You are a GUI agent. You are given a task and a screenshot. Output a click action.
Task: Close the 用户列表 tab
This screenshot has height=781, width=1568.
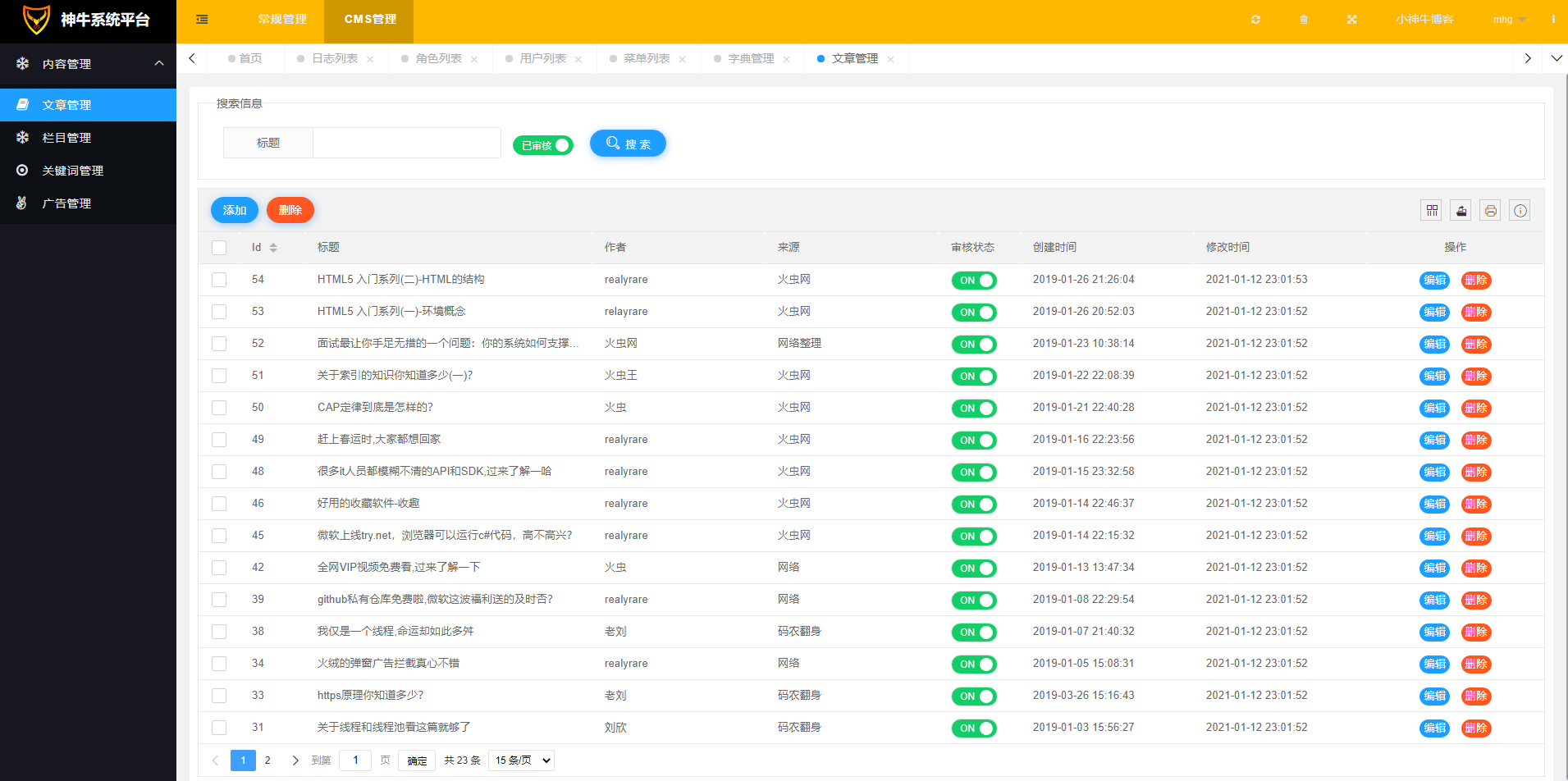point(578,59)
